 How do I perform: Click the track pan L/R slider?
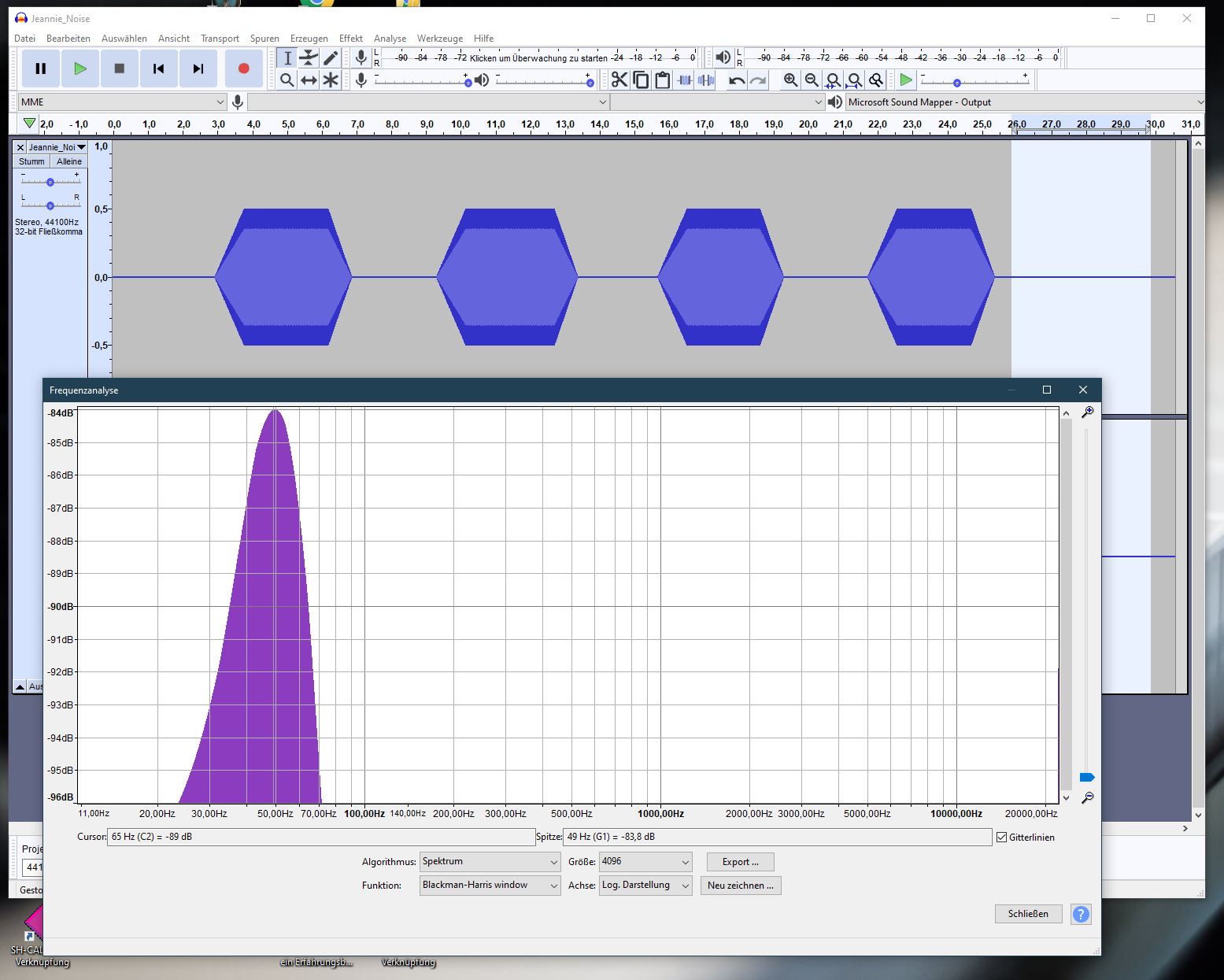pyautogui.click(x=50, y=204)
